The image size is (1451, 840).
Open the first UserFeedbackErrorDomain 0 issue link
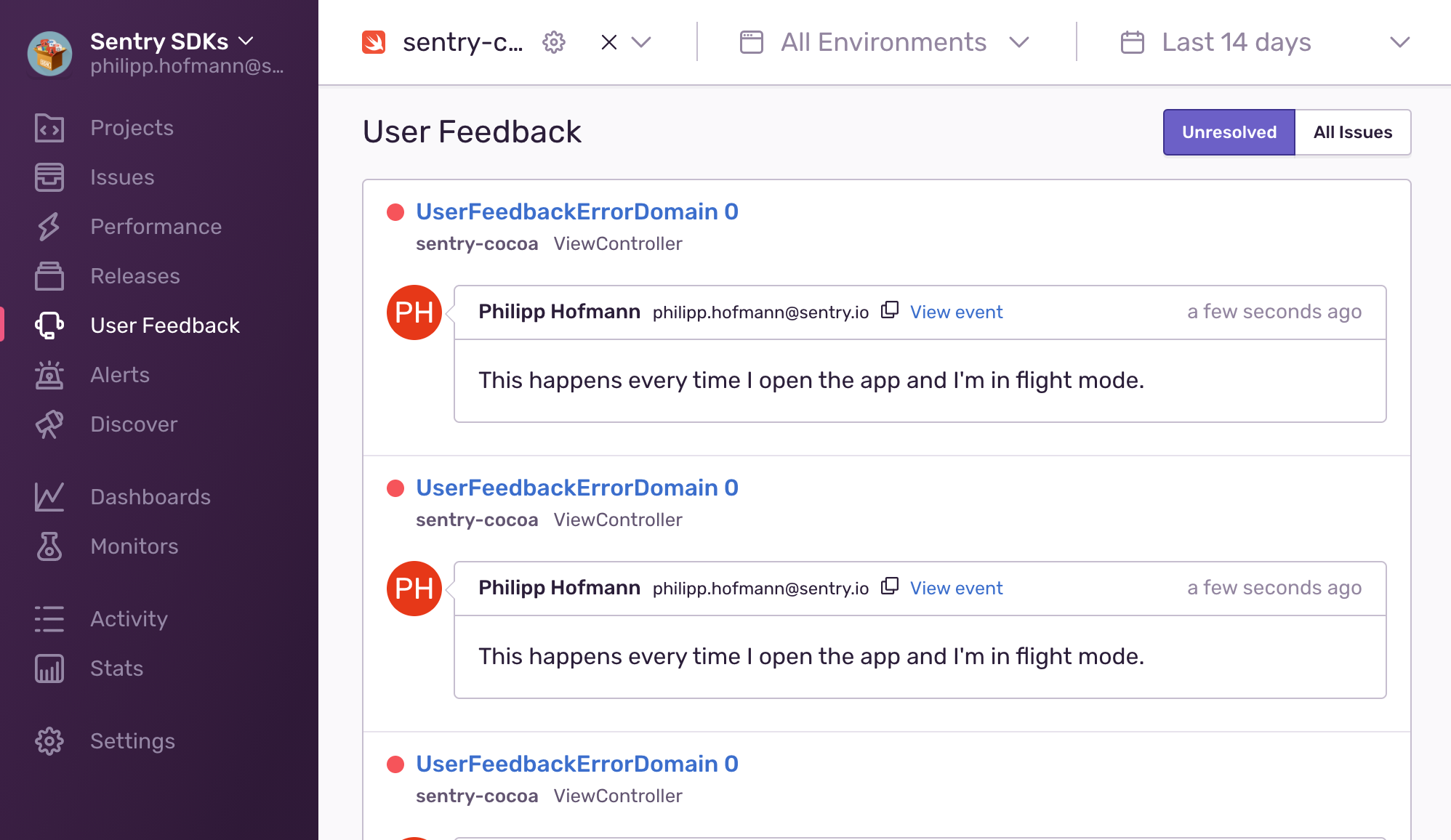(577, 211)
